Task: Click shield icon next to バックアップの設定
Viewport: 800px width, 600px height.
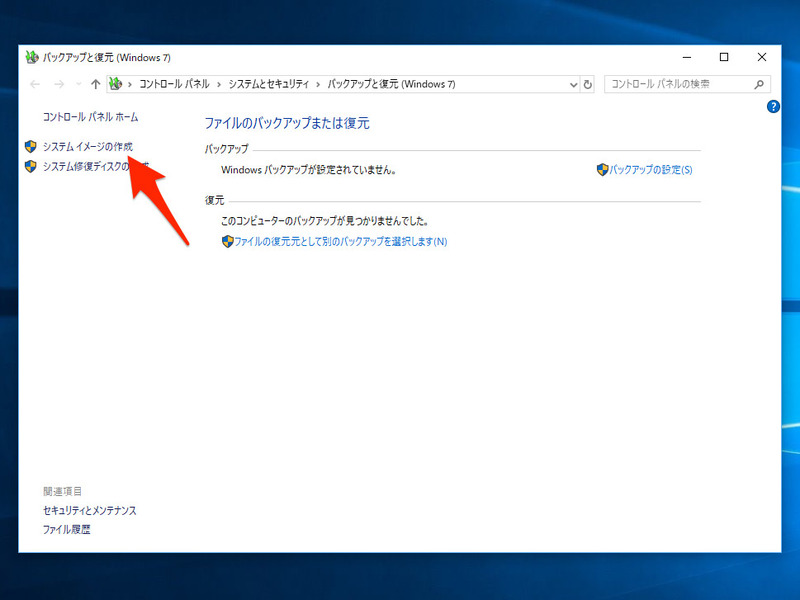Action: coord(603,170)
